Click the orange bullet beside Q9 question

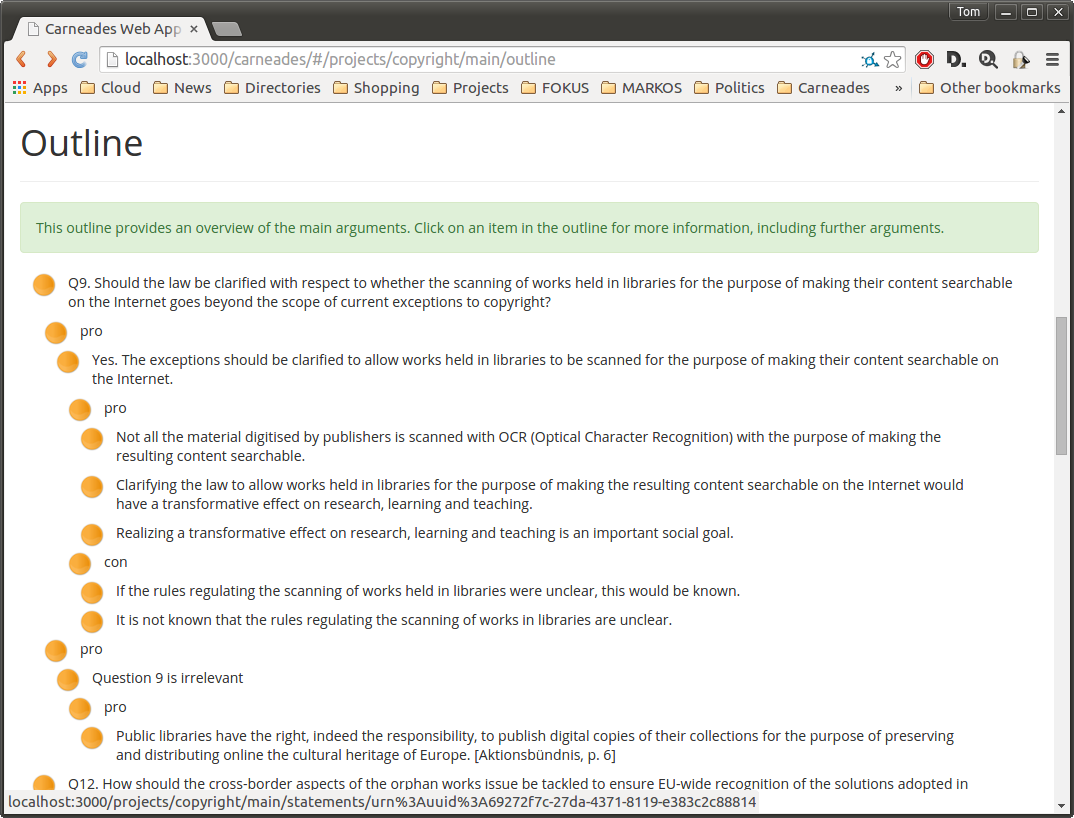[x=44, y=284]
